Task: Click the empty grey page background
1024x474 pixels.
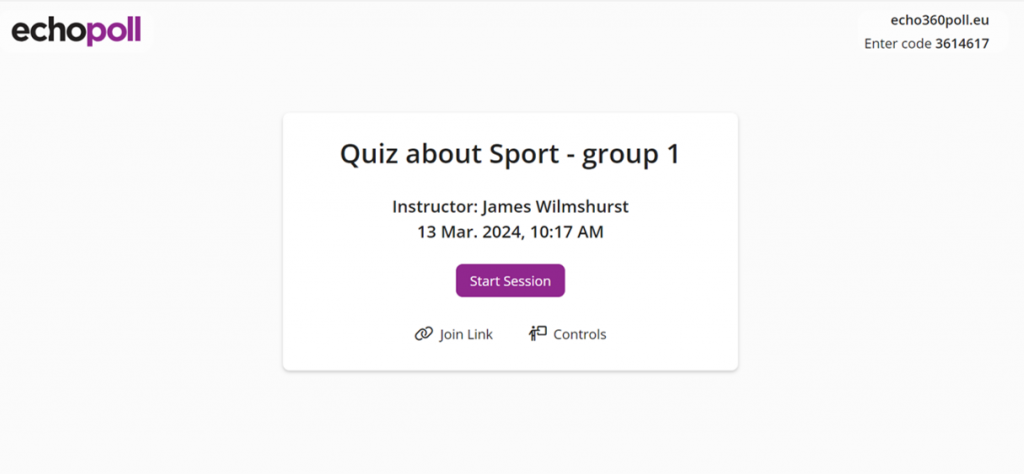Action: [x=150, y=300]
